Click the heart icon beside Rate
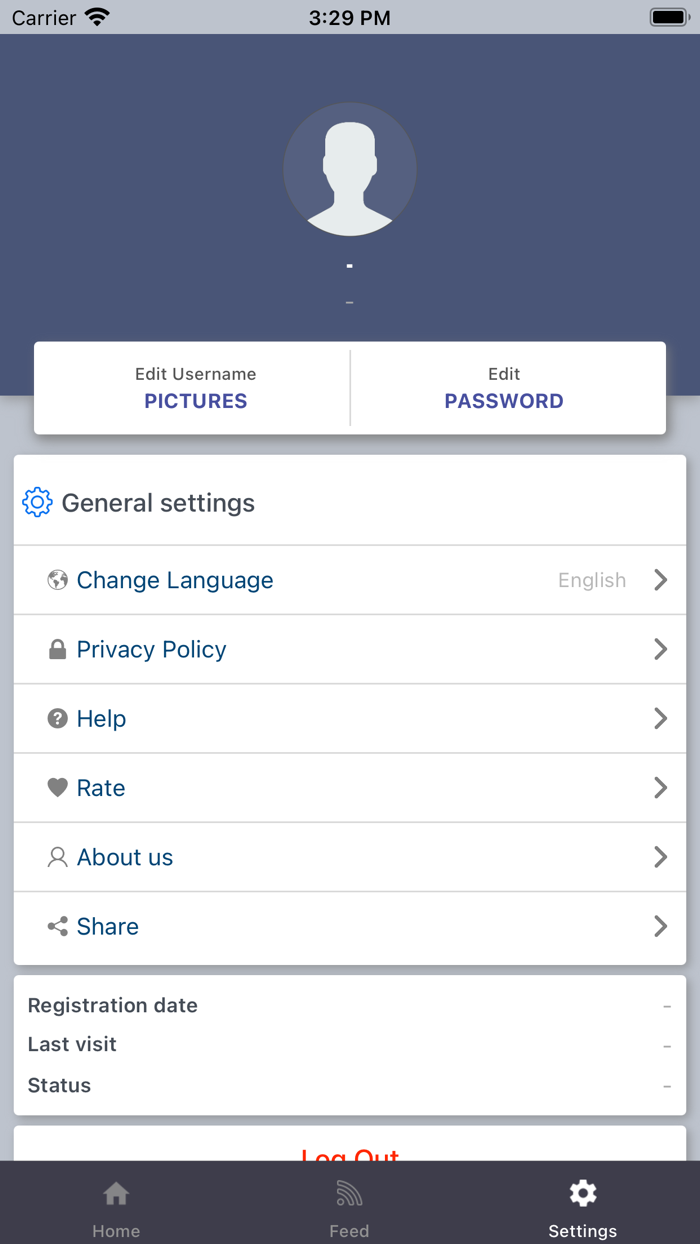700x1244 pixels. 58,788
